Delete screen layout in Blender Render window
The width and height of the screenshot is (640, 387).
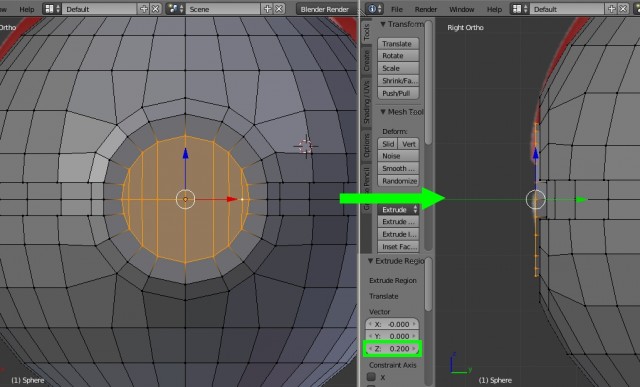tap(156, 9)
